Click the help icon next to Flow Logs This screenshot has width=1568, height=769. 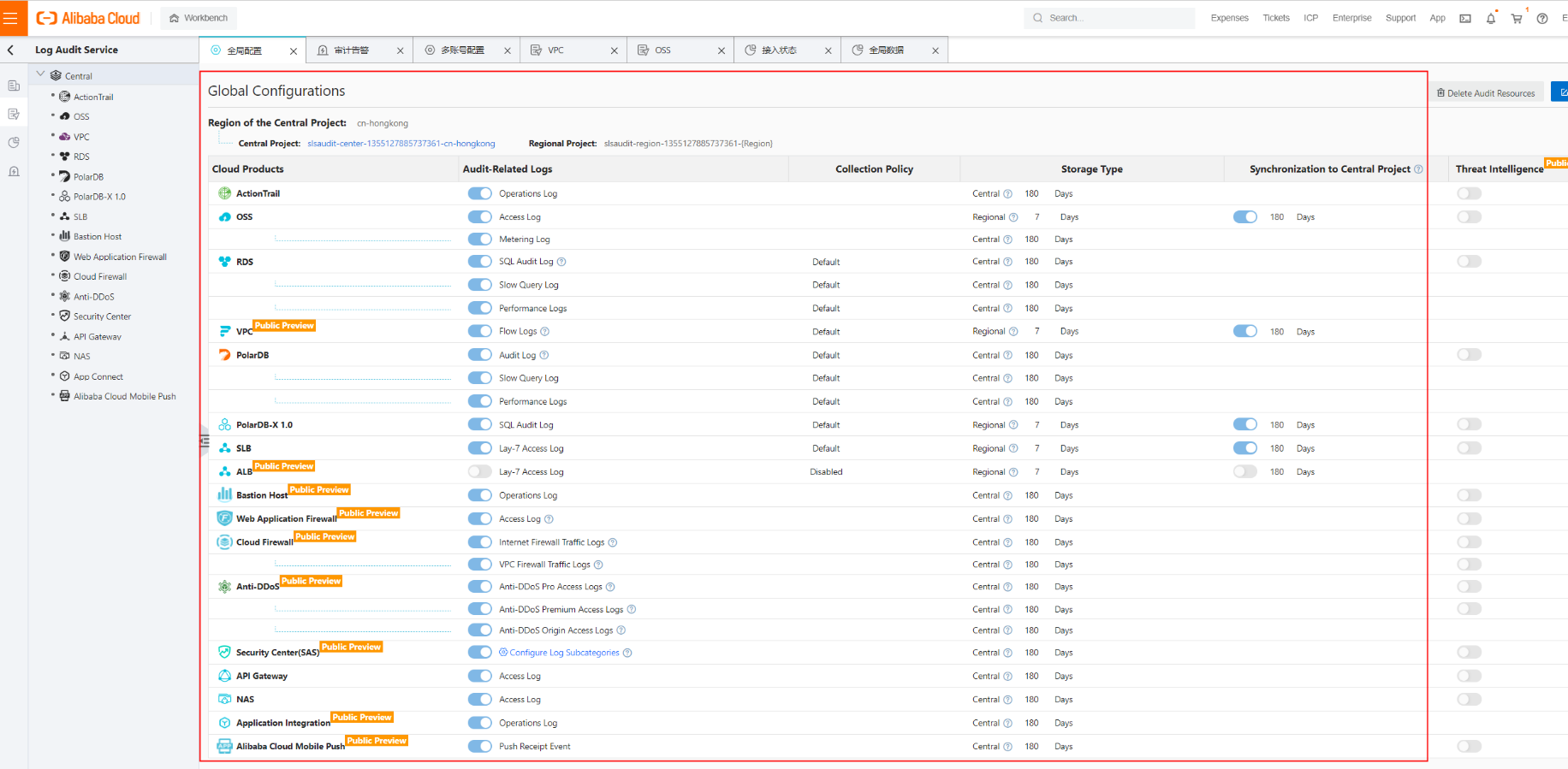click(x=544, y=331)
